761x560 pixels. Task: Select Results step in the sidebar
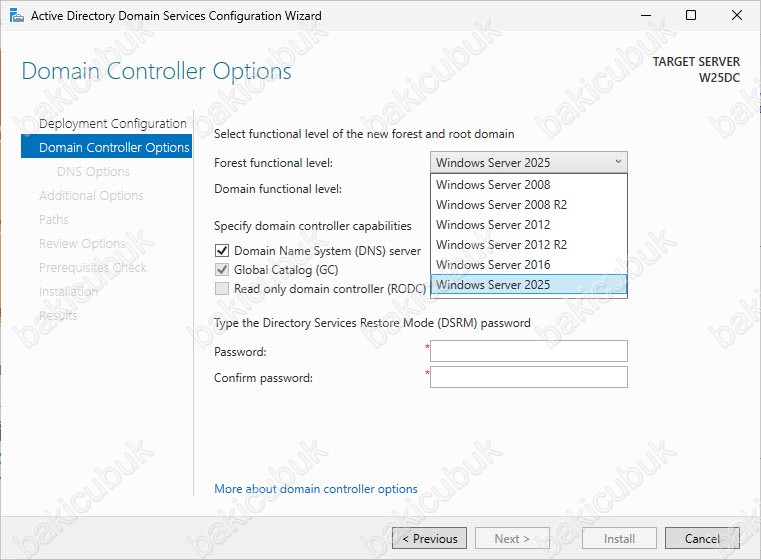pyautogui.click(x=58, y=315)
